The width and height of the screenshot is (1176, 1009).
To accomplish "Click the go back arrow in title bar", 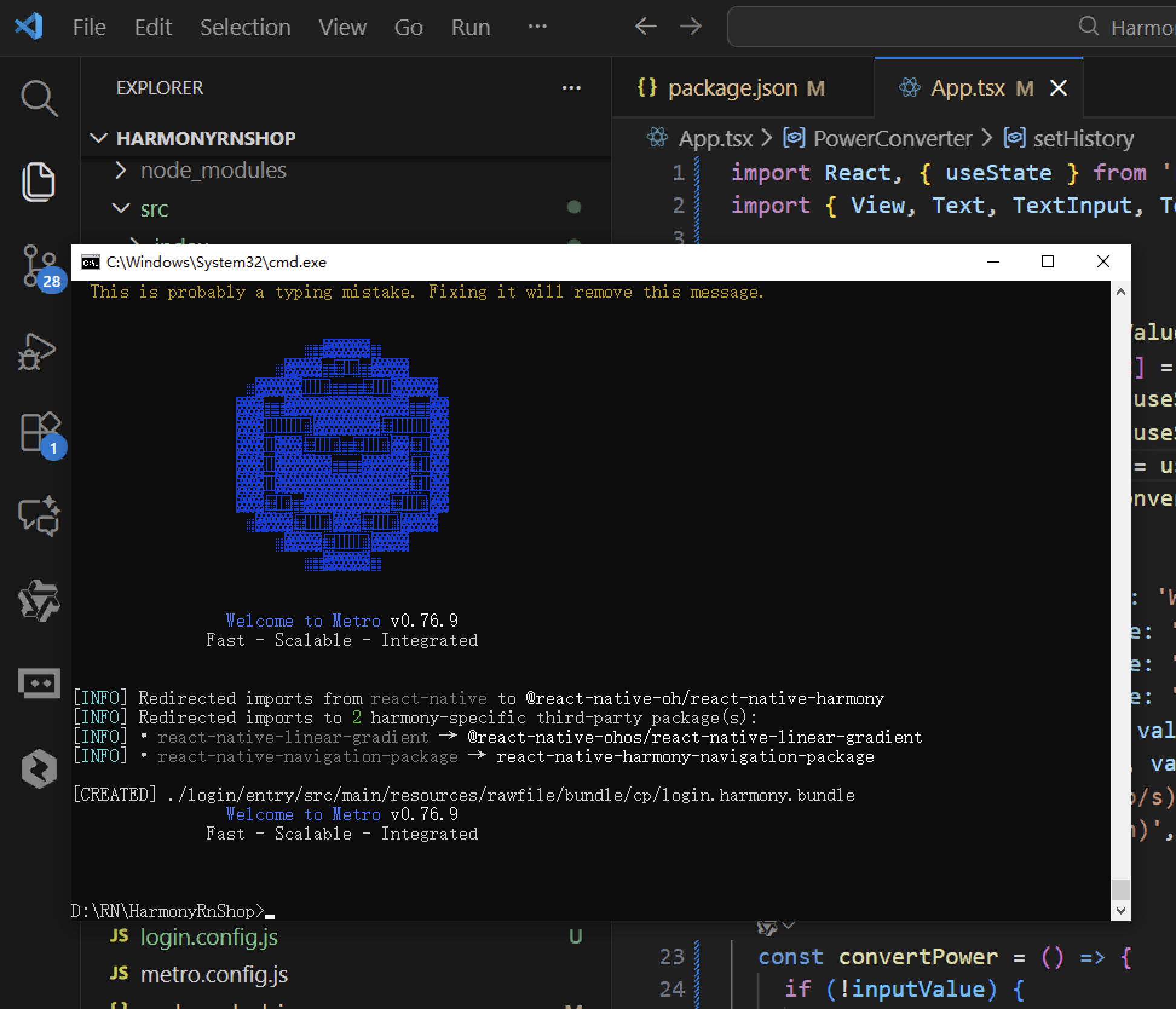I will coord(645,27).
